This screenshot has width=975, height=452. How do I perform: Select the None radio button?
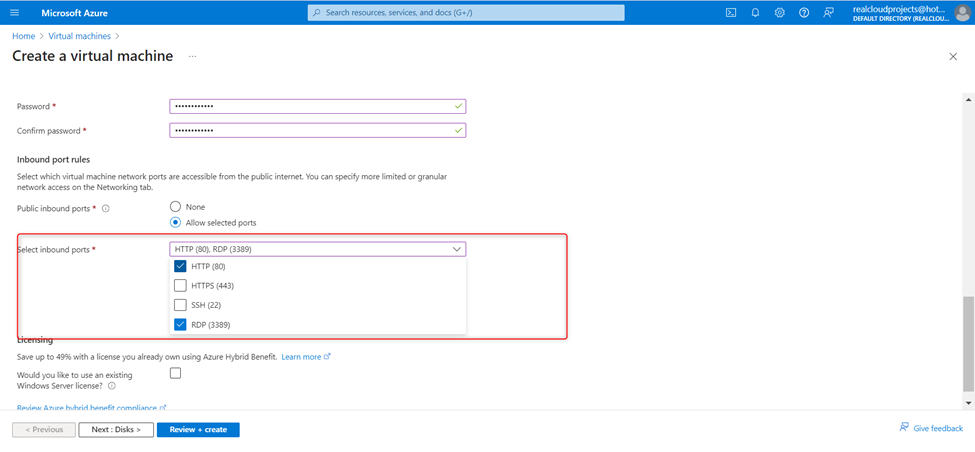(175, 206)
